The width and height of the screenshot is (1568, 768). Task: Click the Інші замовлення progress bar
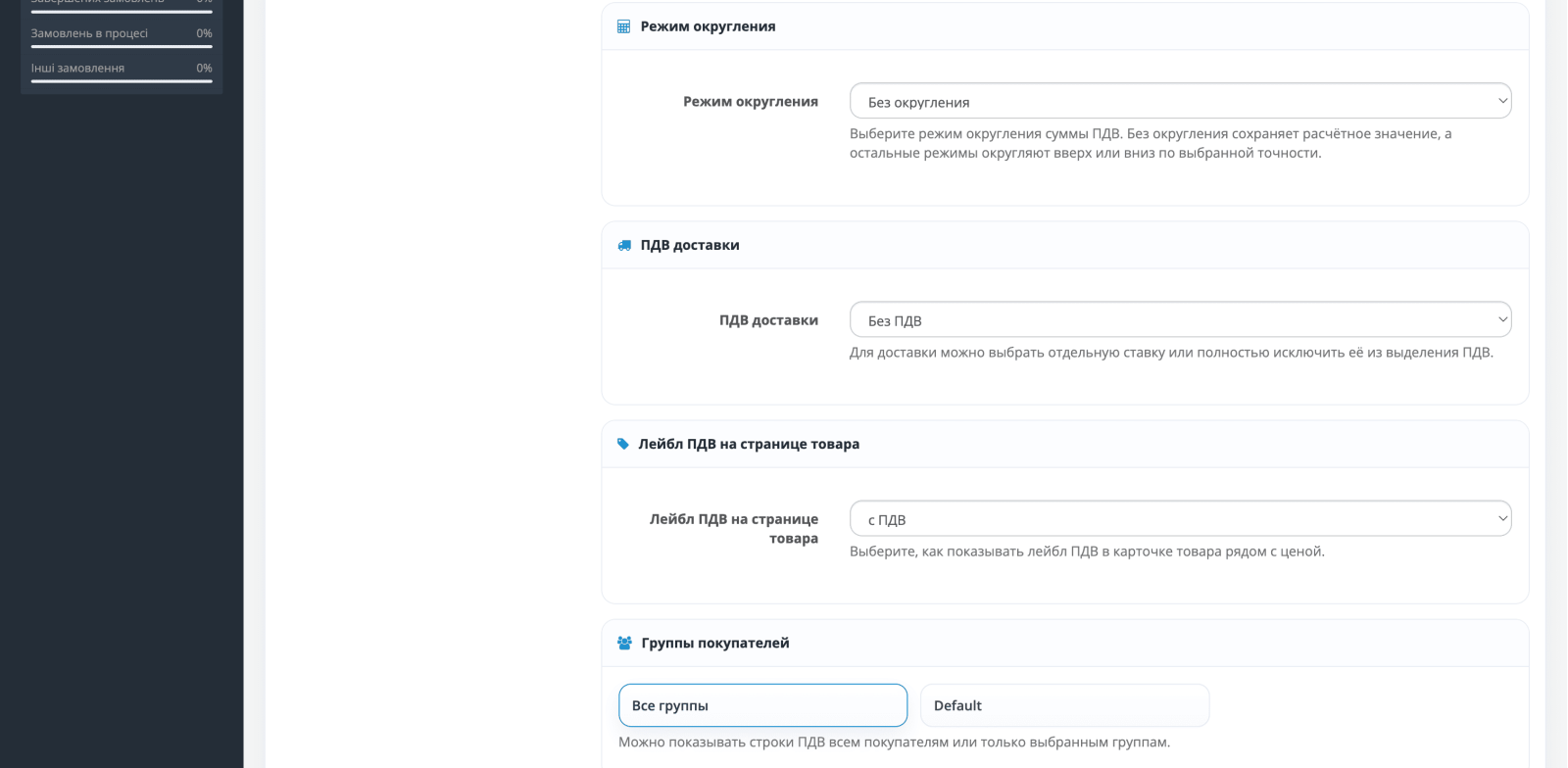coord(122,81)
